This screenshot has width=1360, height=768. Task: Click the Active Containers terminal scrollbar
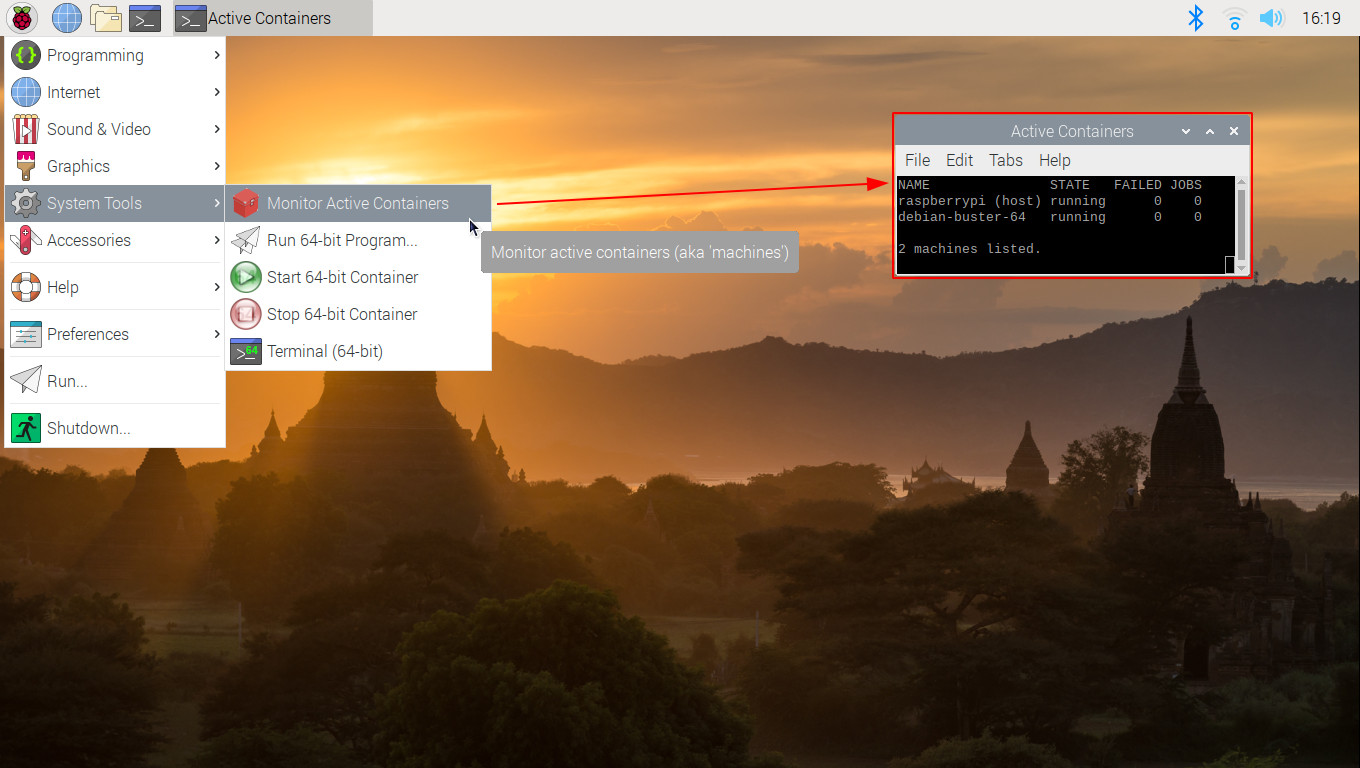point(1242,225)
